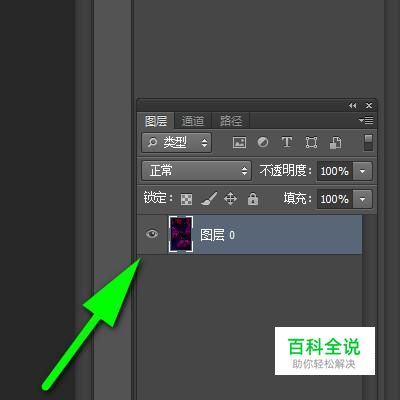Click the 不透明度 label

(x=286, y=171)
